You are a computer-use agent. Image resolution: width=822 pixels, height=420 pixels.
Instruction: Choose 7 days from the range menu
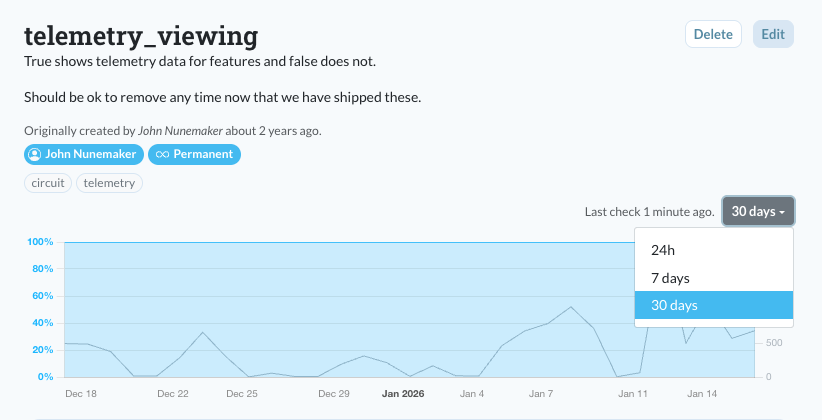670,278
